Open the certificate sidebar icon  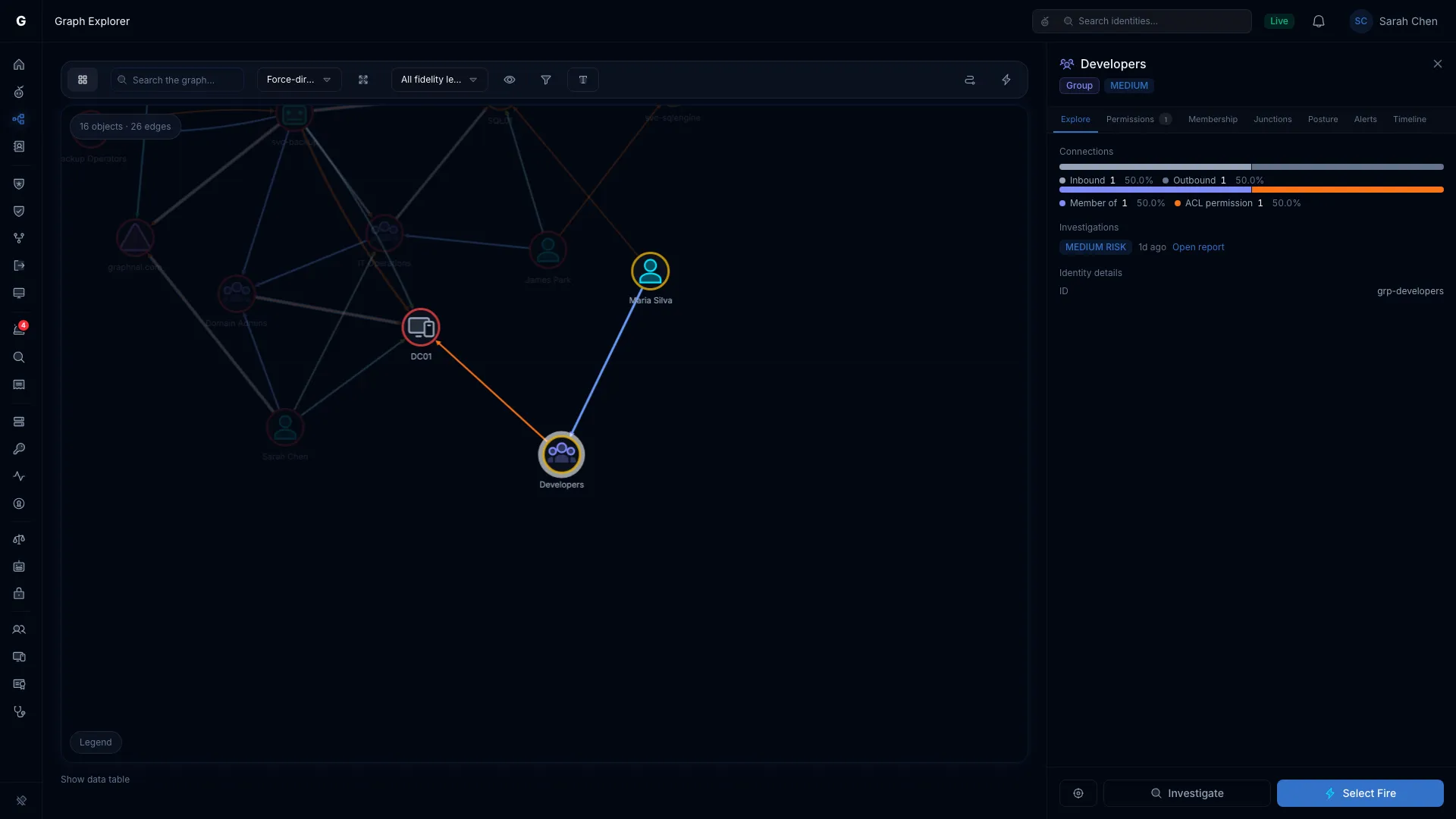click(19, 684)
